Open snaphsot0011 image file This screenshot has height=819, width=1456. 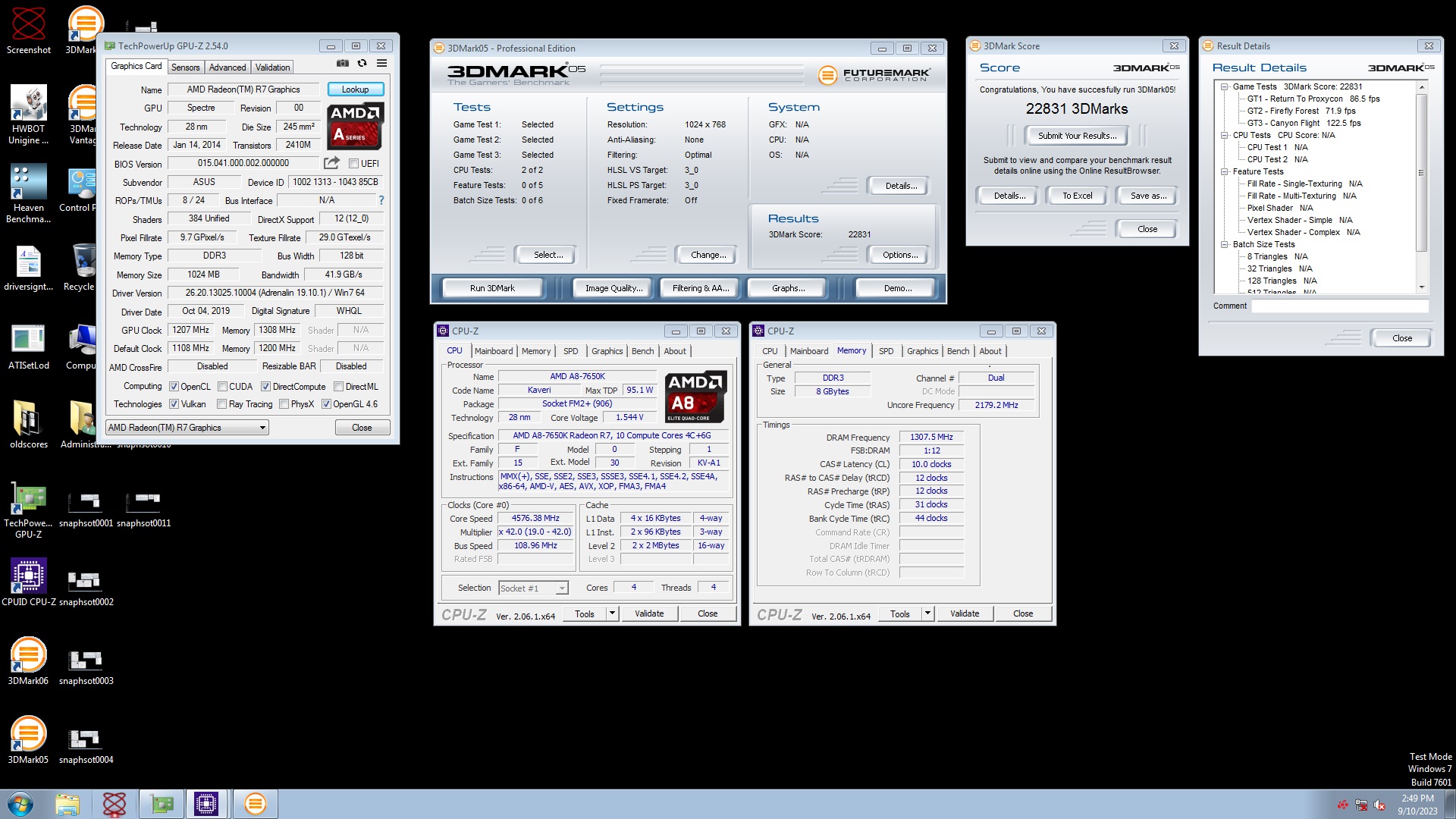(x=144, y=510)
